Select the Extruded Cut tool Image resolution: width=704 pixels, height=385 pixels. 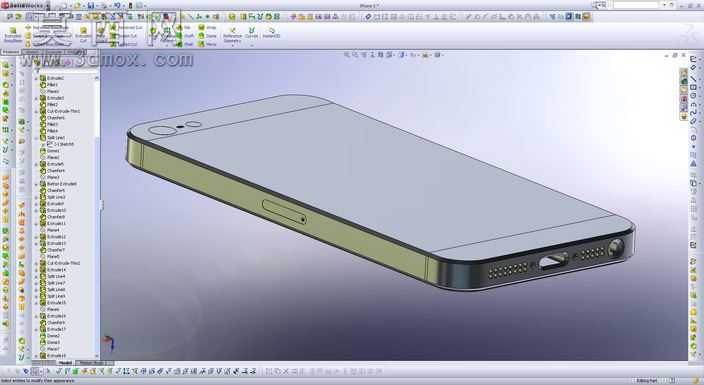[x=83, y=34]
